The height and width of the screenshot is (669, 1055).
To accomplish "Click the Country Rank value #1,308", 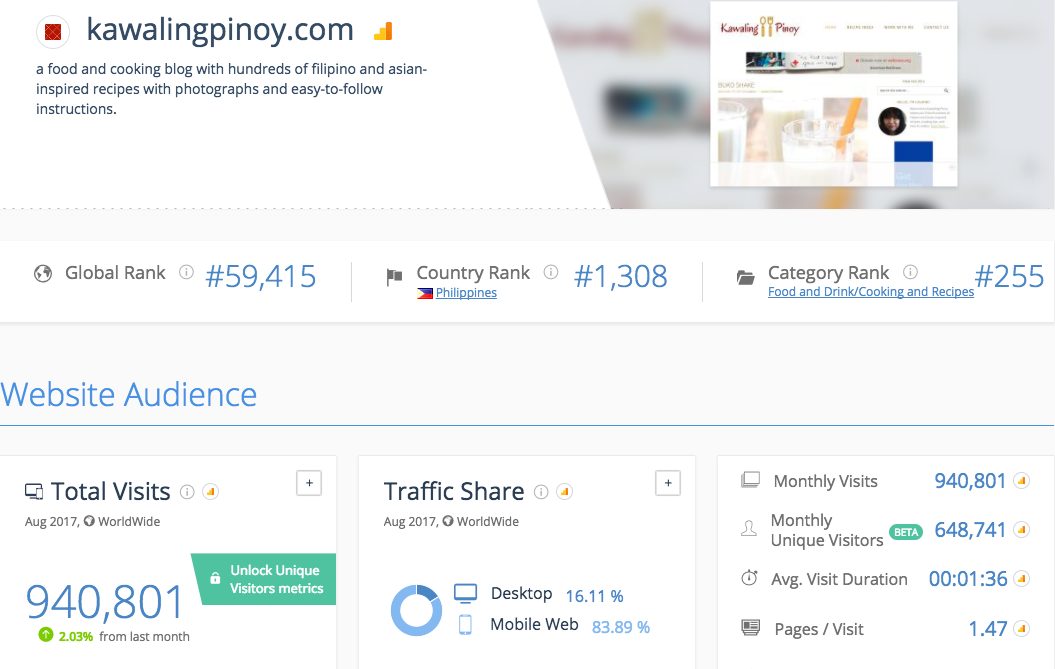I will click(x=620, y=277).
